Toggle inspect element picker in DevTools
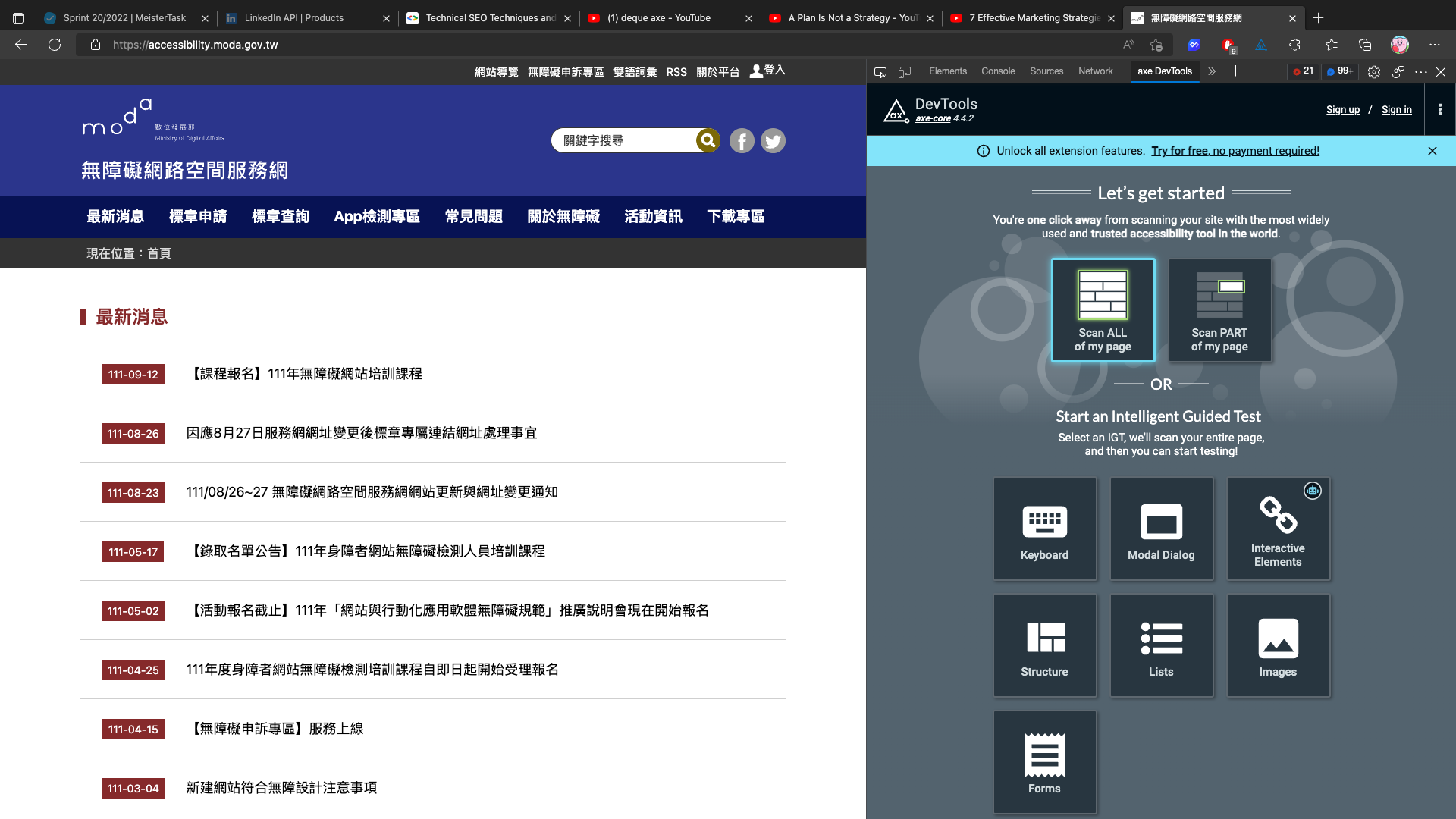The image size is (1456, 819). (880, 71)
